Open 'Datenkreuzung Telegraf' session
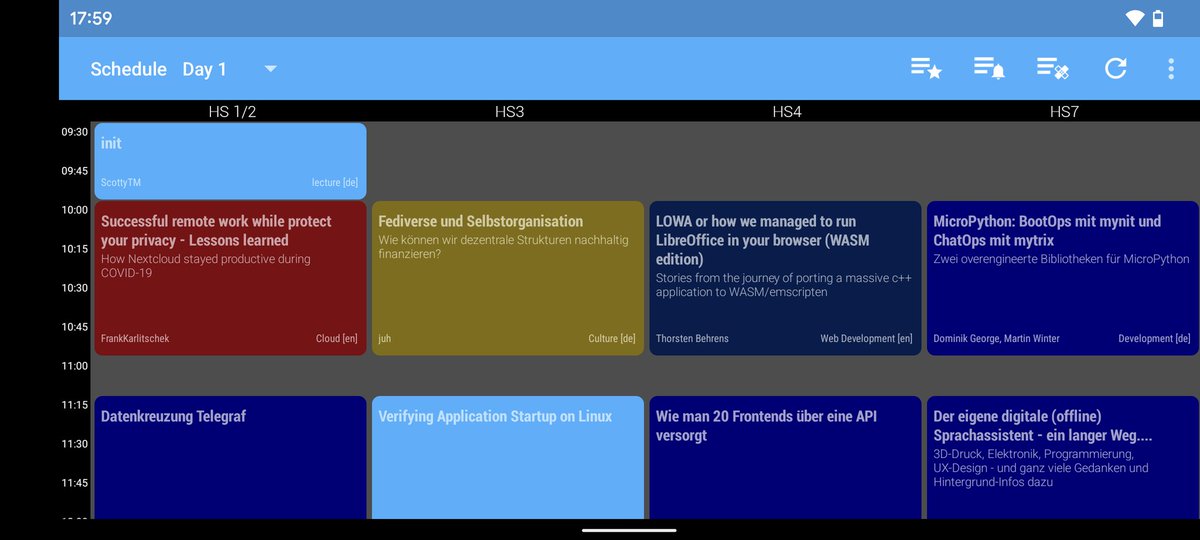 tap(230, 457)
